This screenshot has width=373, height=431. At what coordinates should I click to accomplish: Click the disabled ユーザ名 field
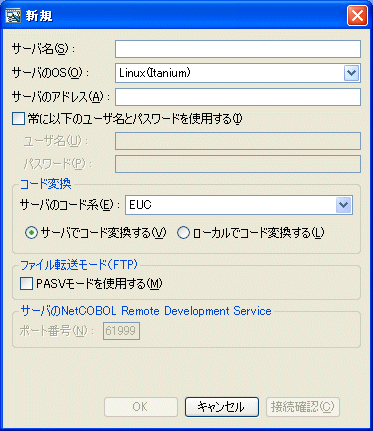(x=238, y=141)
